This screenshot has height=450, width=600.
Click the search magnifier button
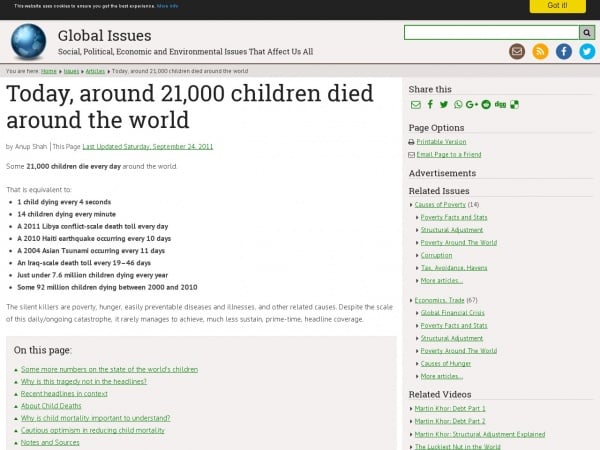587,33
